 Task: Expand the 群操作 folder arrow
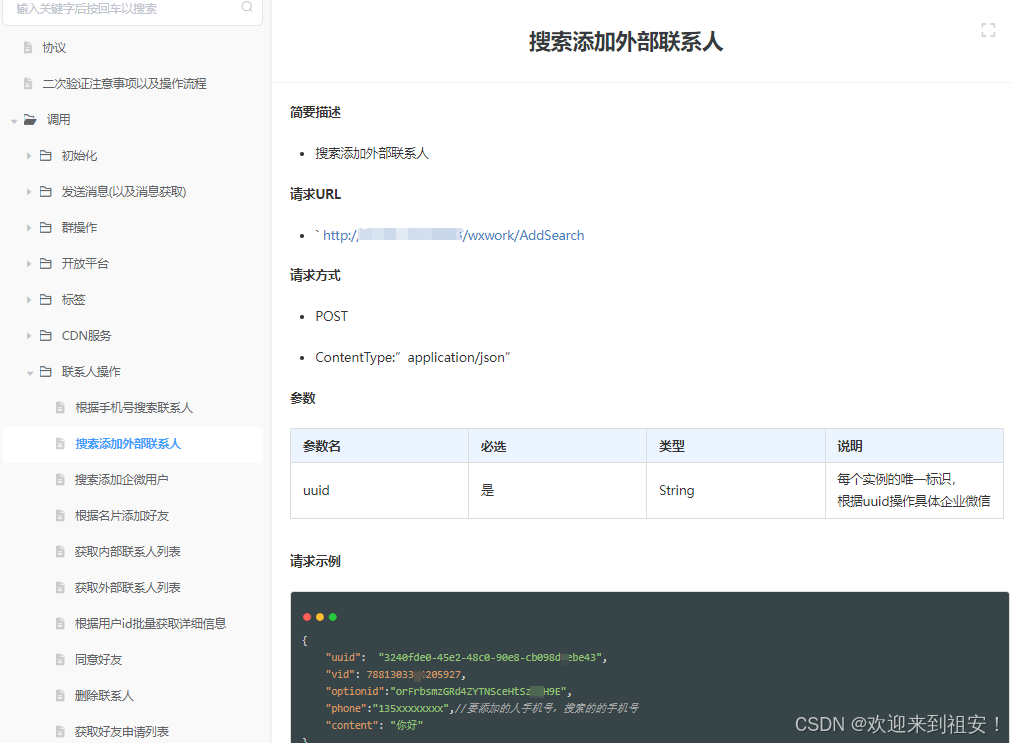click(x=28, y=228)
